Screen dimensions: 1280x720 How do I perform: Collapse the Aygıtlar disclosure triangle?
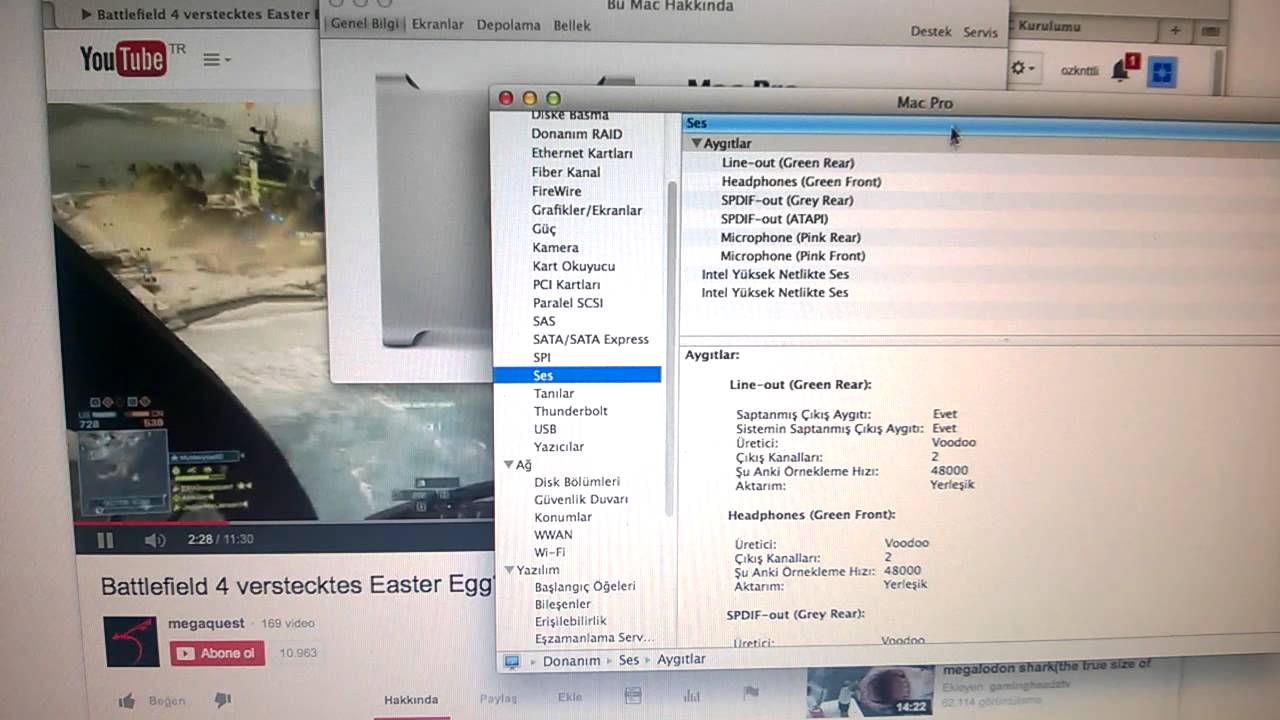coord(697,143)
